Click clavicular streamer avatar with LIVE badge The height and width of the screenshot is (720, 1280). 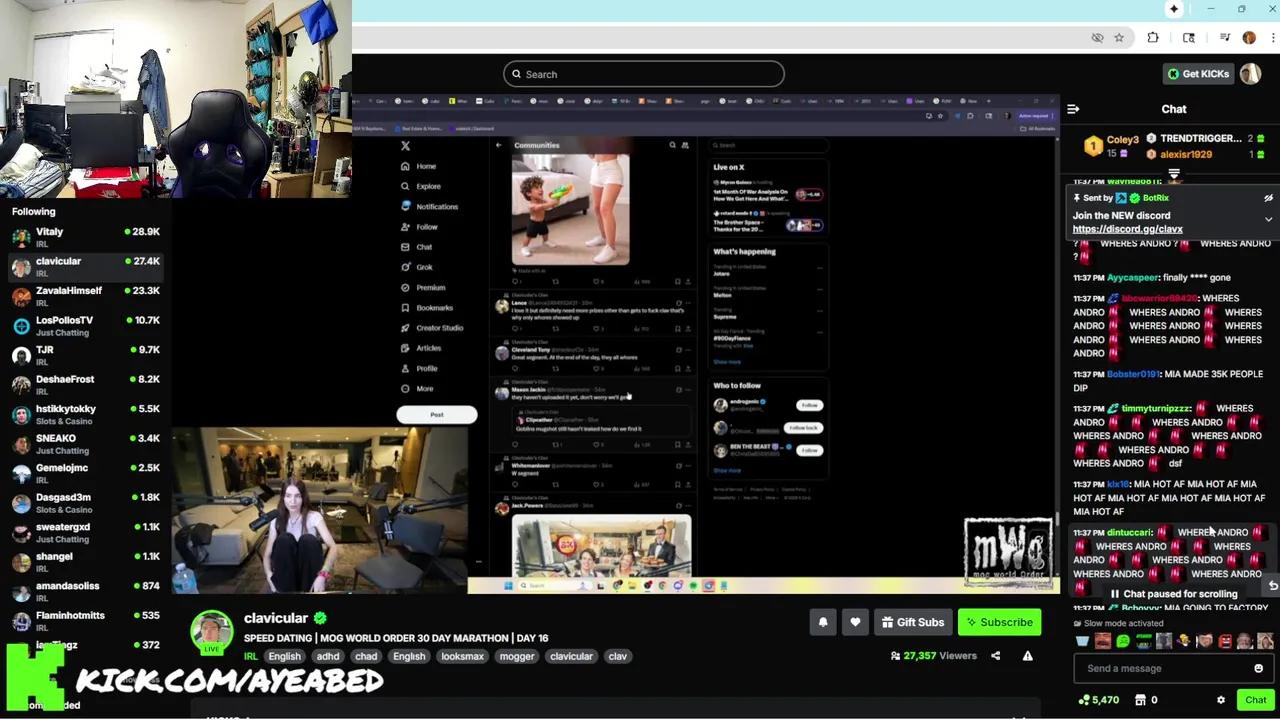point(212,635)
